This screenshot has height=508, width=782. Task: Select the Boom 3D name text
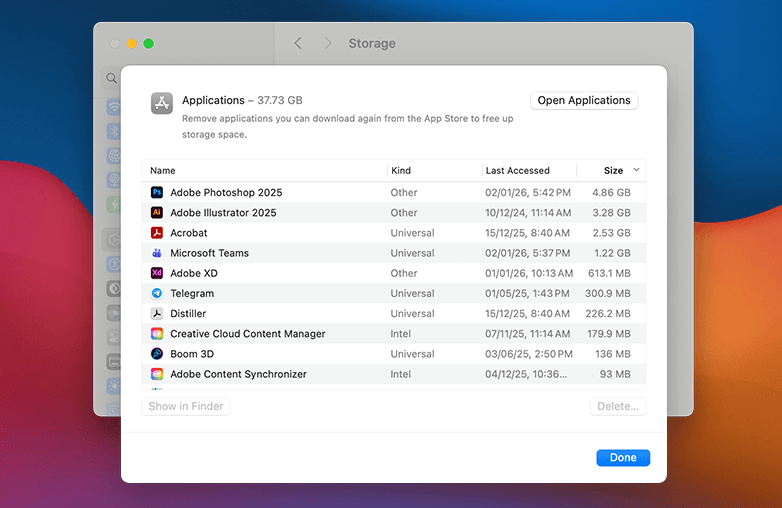pos(192,354)
